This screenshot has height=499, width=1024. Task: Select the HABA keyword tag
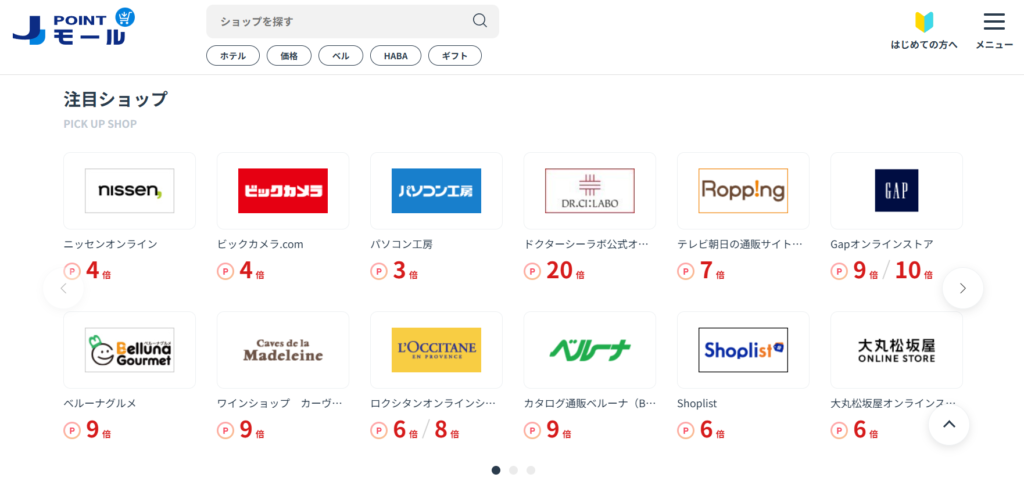(395, 56)
